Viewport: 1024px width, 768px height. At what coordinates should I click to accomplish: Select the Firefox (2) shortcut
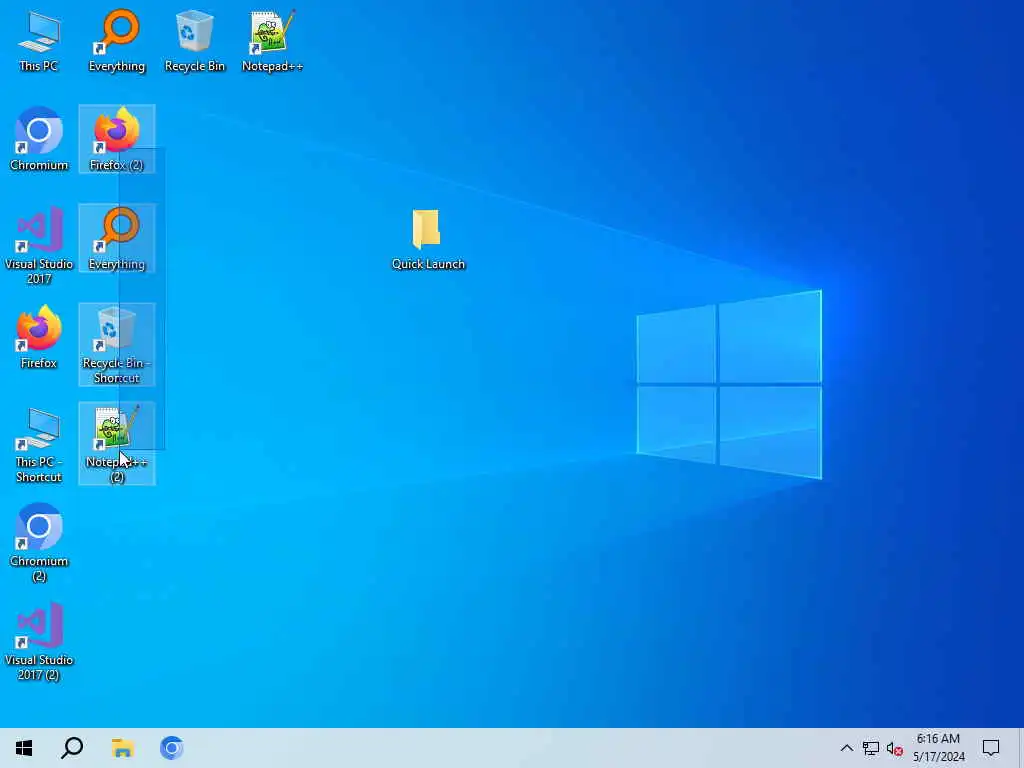(117, 139)
